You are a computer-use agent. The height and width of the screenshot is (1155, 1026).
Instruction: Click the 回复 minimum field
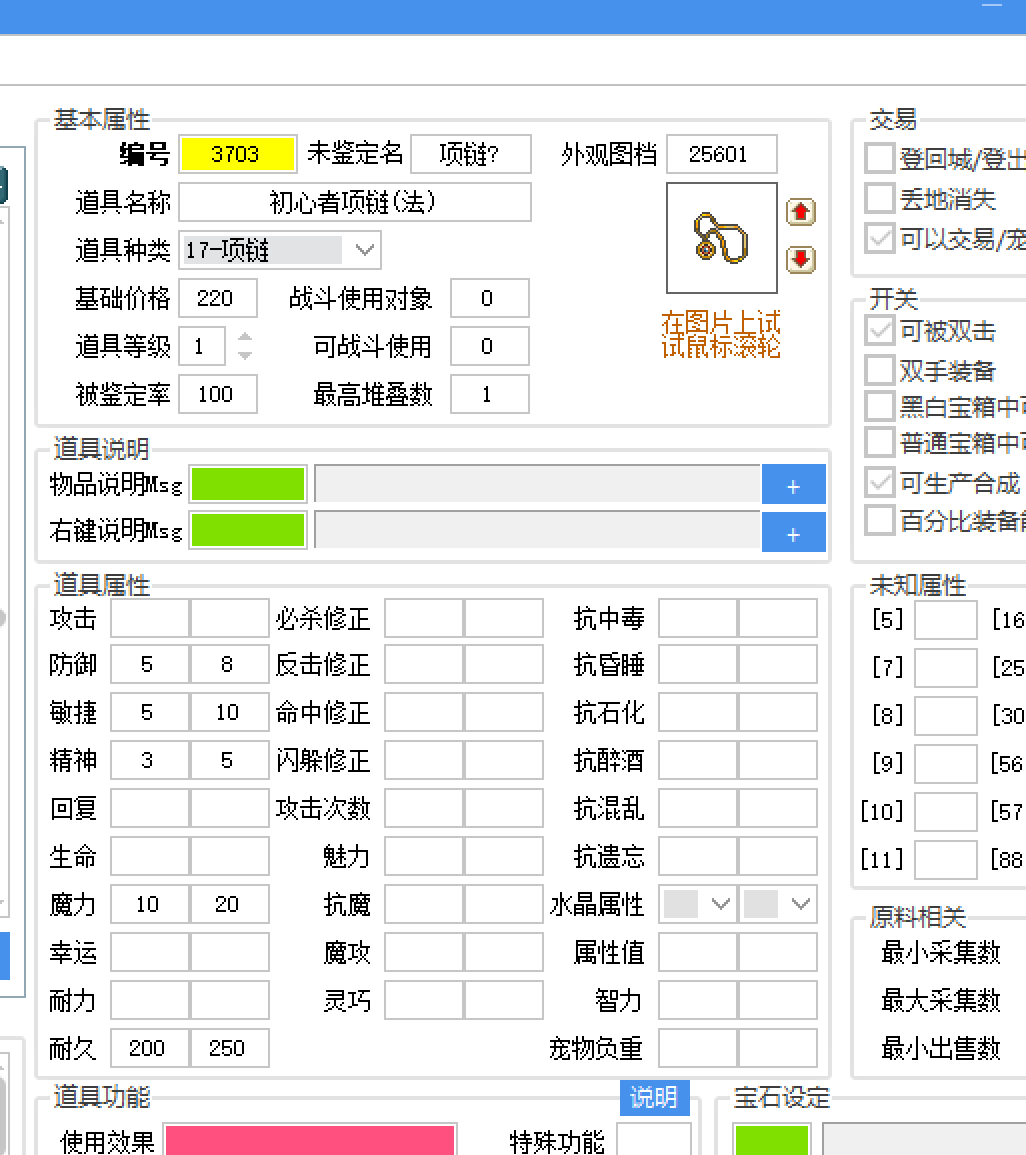(150, 808)
